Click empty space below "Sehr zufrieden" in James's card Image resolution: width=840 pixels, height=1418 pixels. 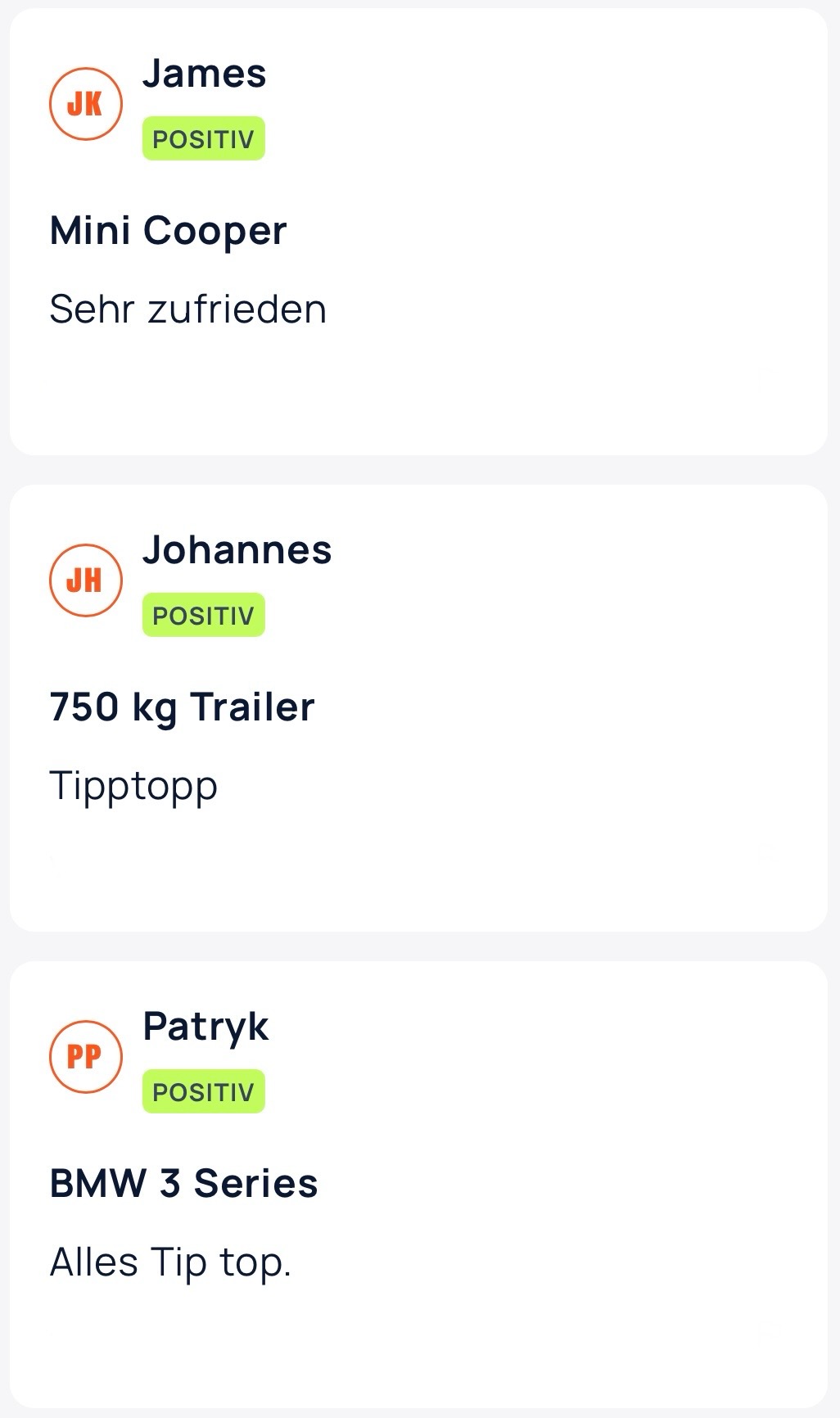418,393
